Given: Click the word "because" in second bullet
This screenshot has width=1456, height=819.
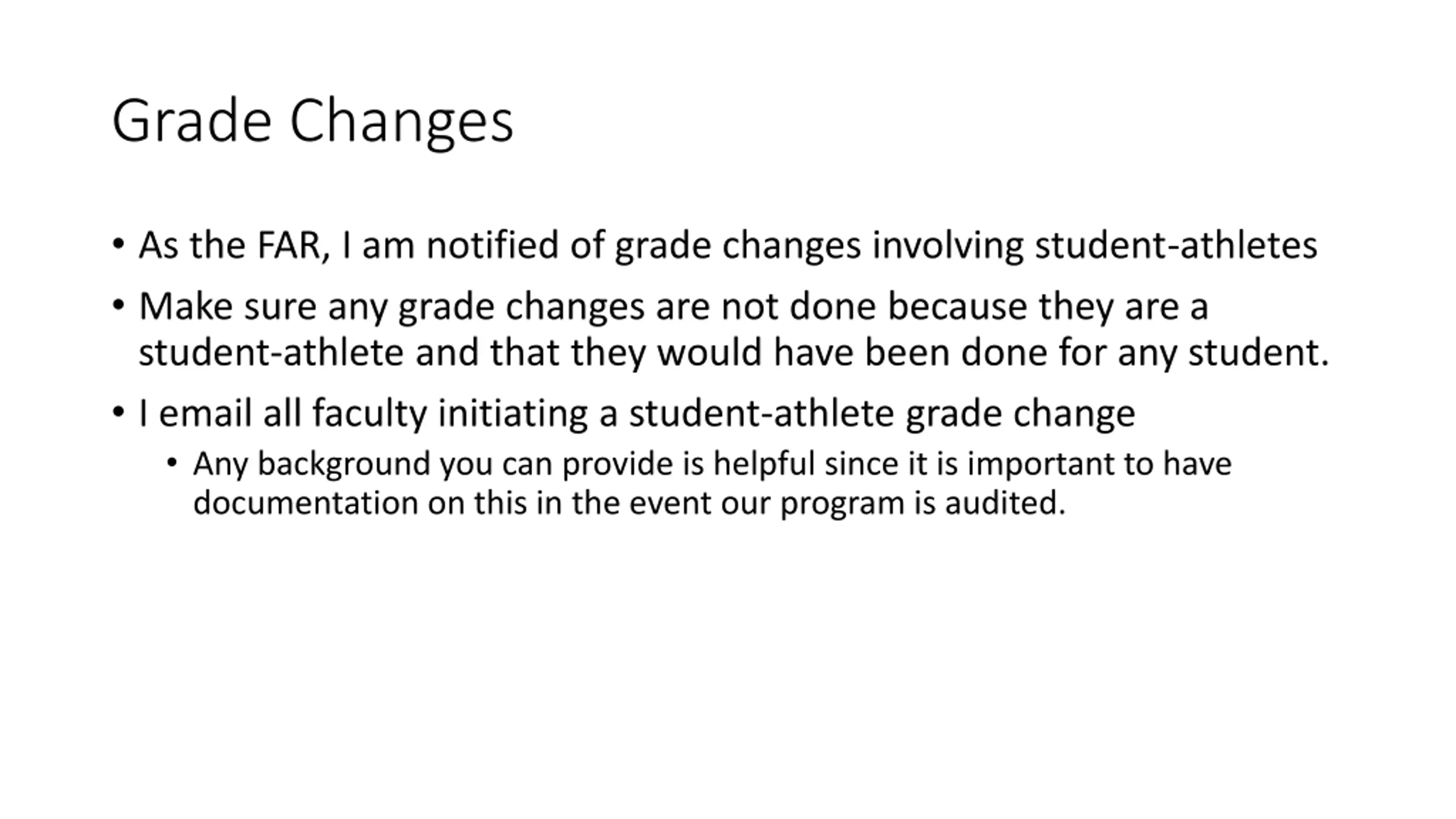Looking at the screenshot, I should 957,307.
